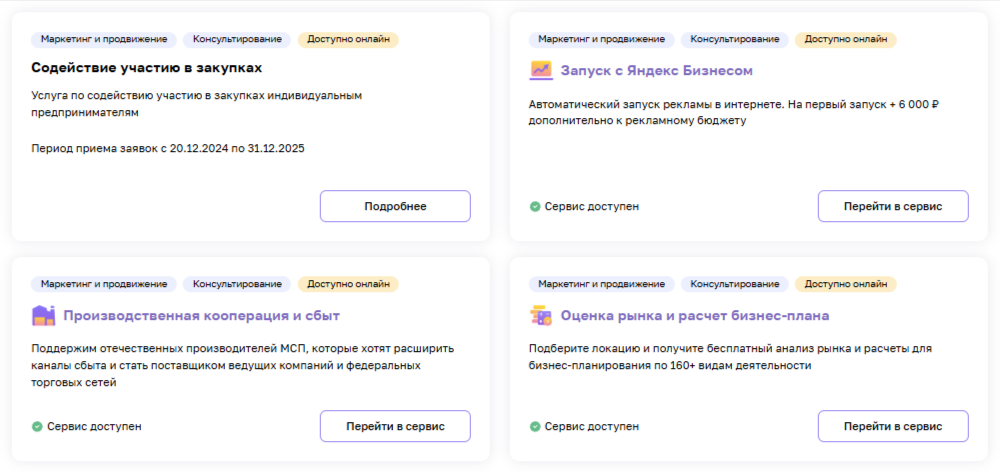Image resolution: width=1000 pixels, height=473 pixels.
Task: Open the Запуск с Яндекс Бизнесом title link
Action: 656,70
